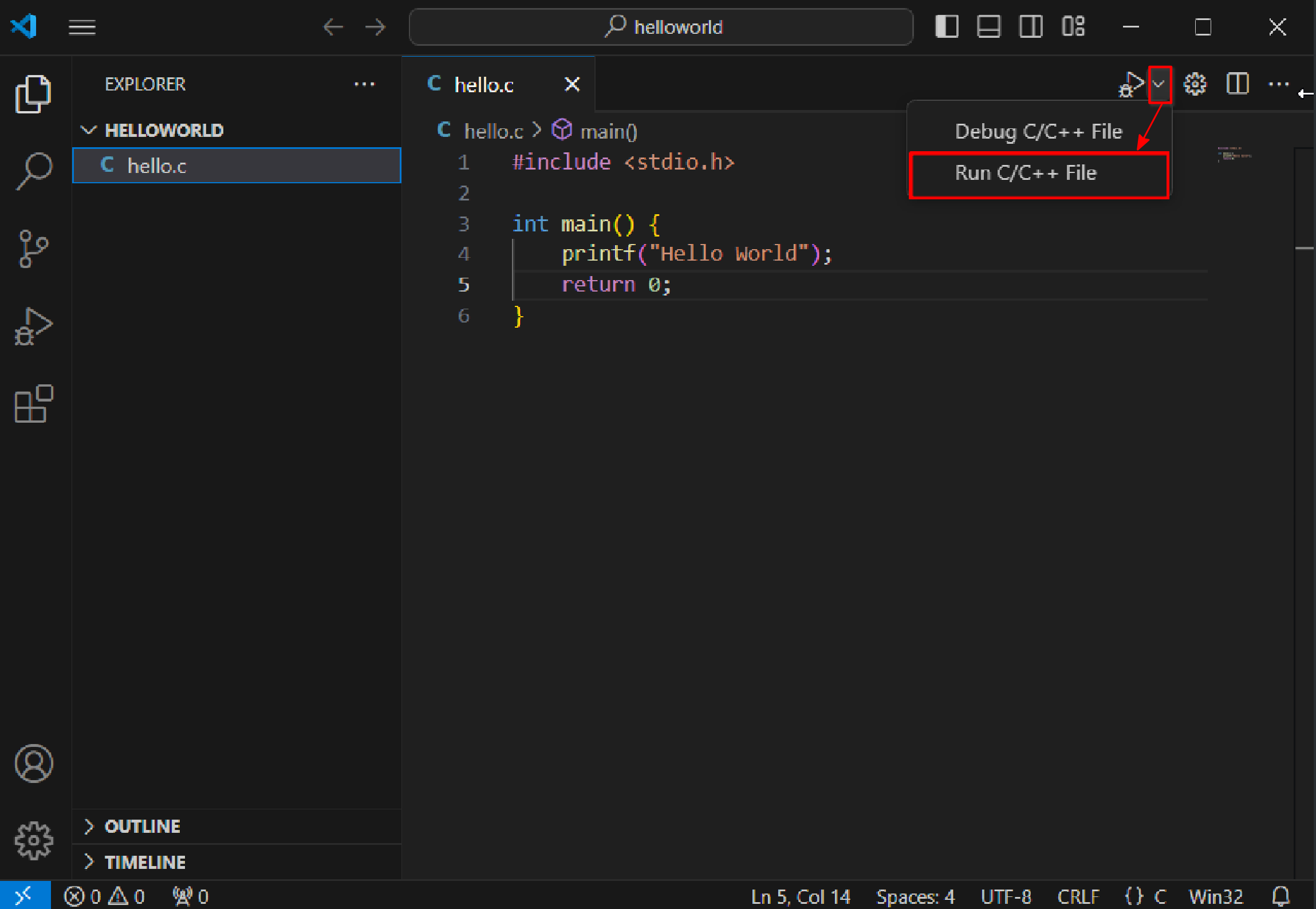Open Run and Debug view
This screenshot has height=909, width=1316.
tap(34, 326)
